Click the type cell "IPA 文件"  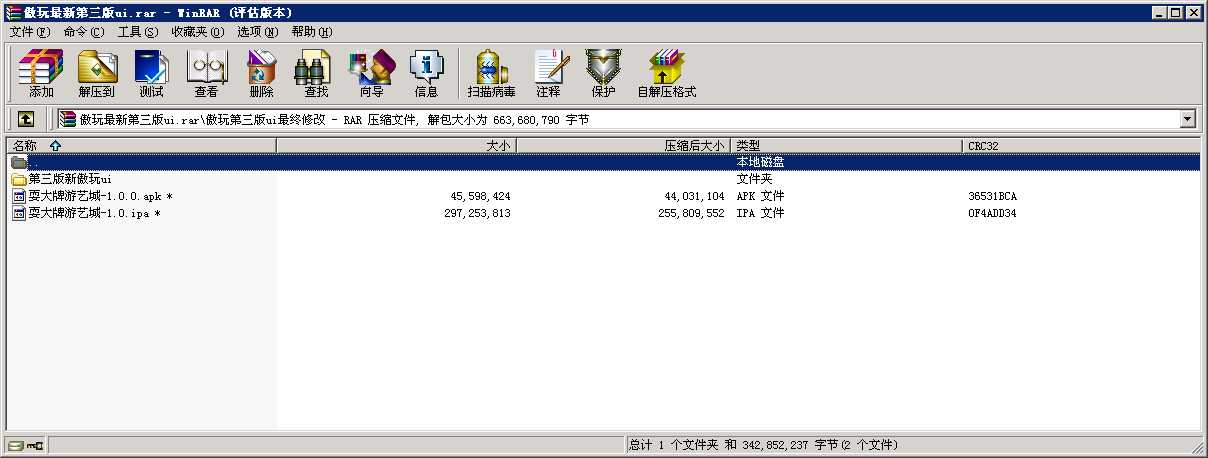760,213
